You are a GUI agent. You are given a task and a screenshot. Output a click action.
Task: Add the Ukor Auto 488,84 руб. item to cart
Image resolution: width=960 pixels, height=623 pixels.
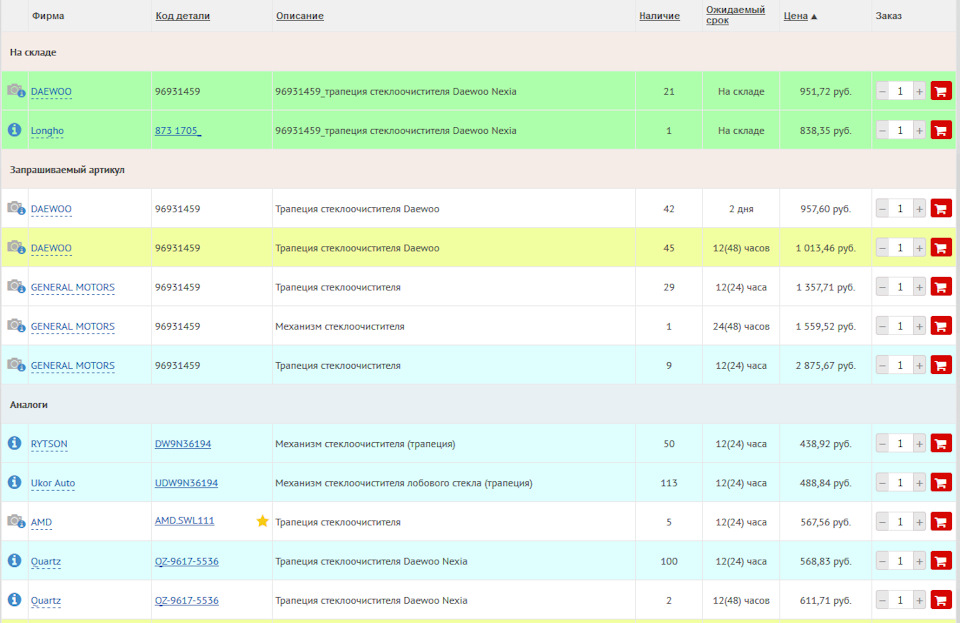coord(941,483)
